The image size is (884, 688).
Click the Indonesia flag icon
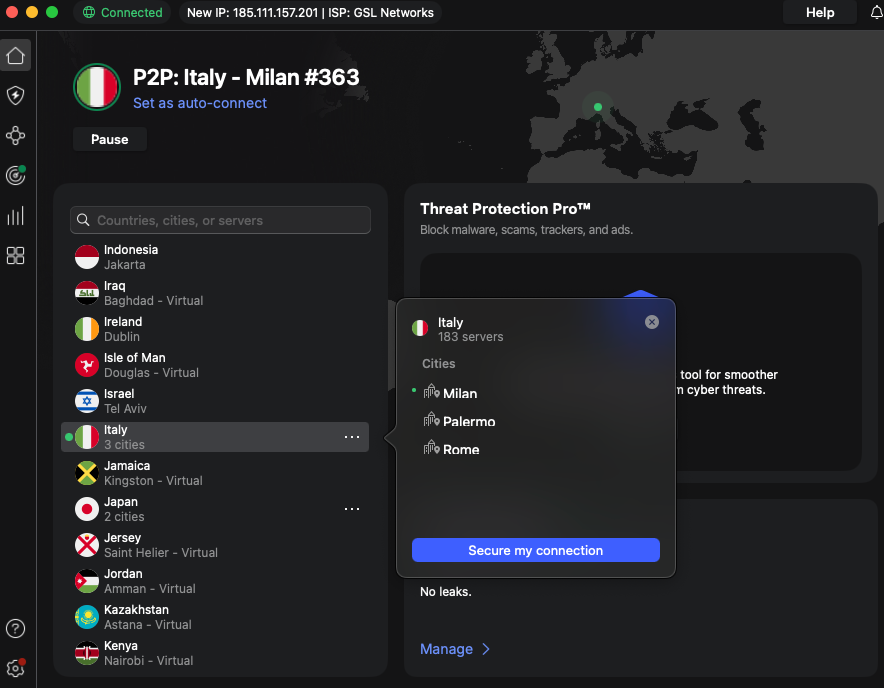[x=87, y=257]
